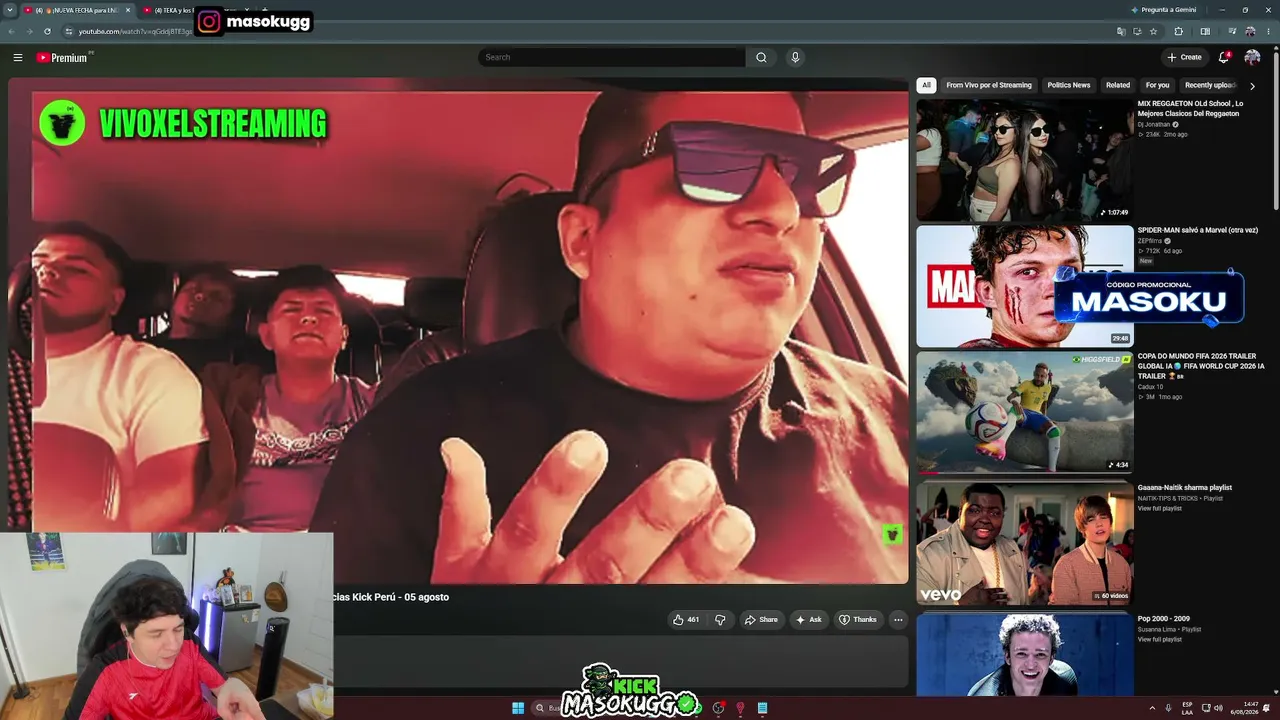Open Pregunta a Gemini
This screenshot has width=1280, height=720.
1163,10
